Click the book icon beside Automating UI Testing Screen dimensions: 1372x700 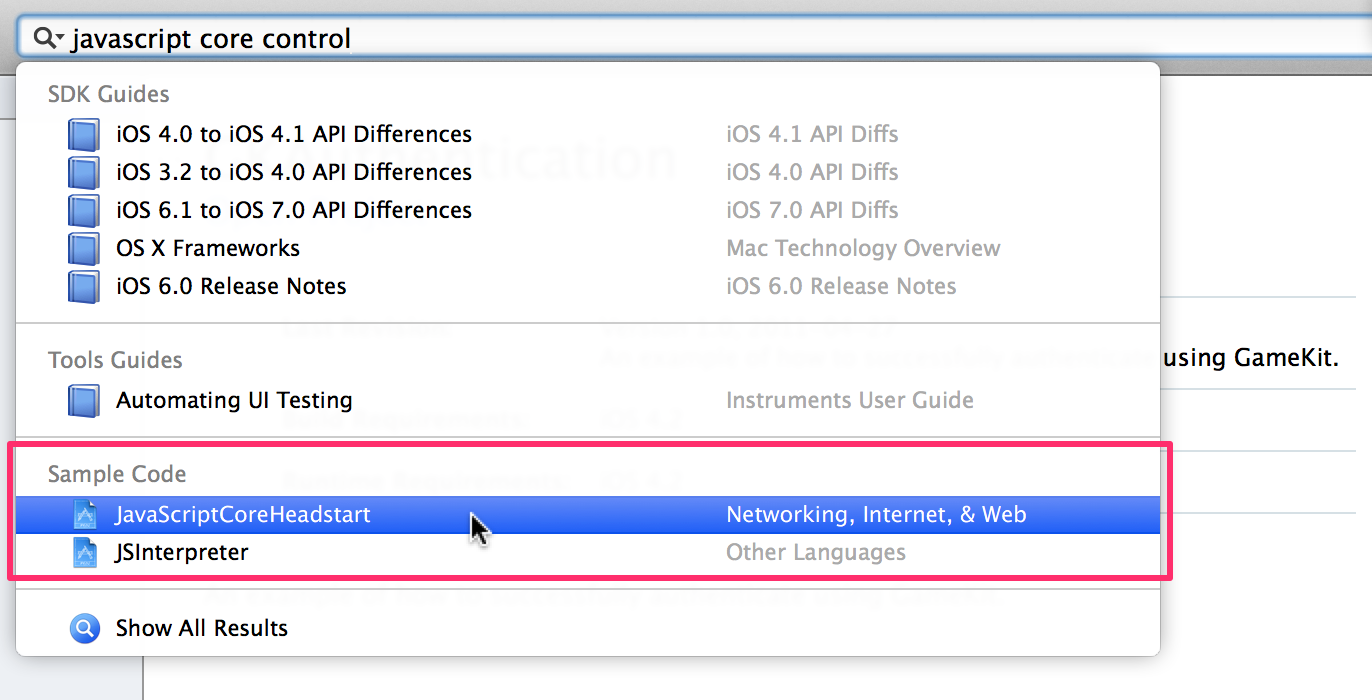click(x=84, y=400)
